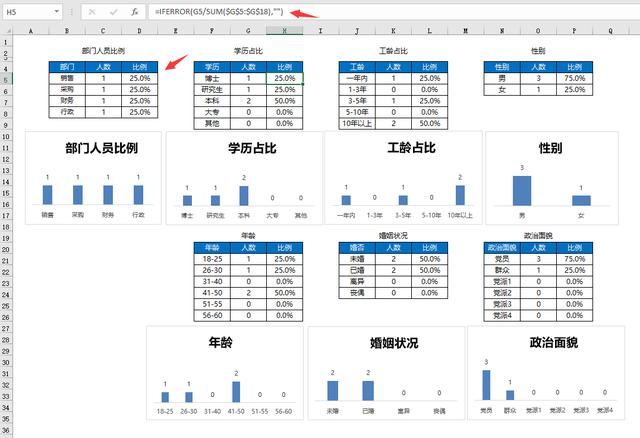Click the Insert Function fx icon
The image size is (640, 438).
135,12
